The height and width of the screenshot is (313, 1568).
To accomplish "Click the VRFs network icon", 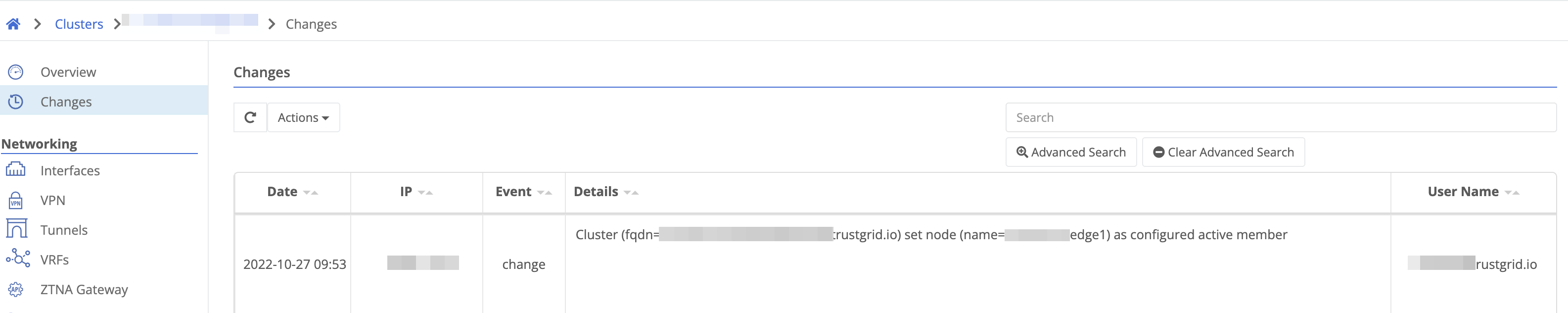I will coord(18,259).
